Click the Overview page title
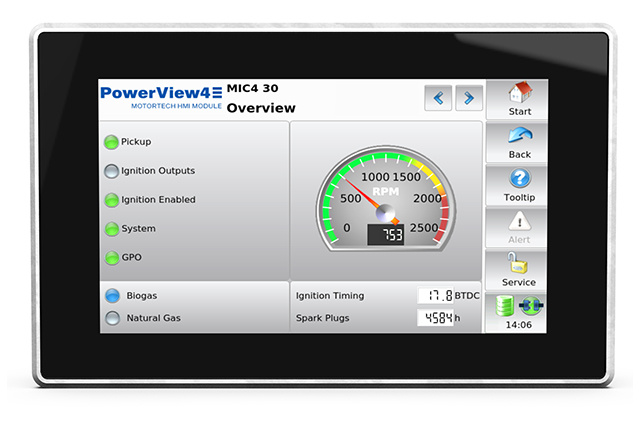This screenshot has width=640, height=425. (261, 108)
